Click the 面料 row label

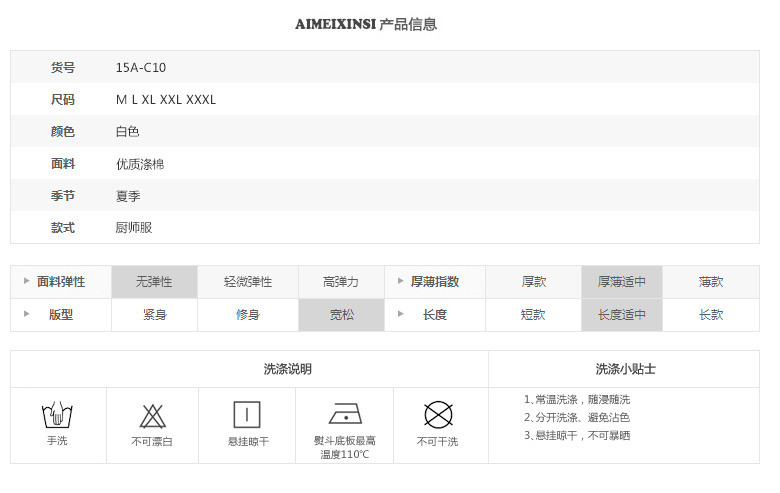coord(63,164)
